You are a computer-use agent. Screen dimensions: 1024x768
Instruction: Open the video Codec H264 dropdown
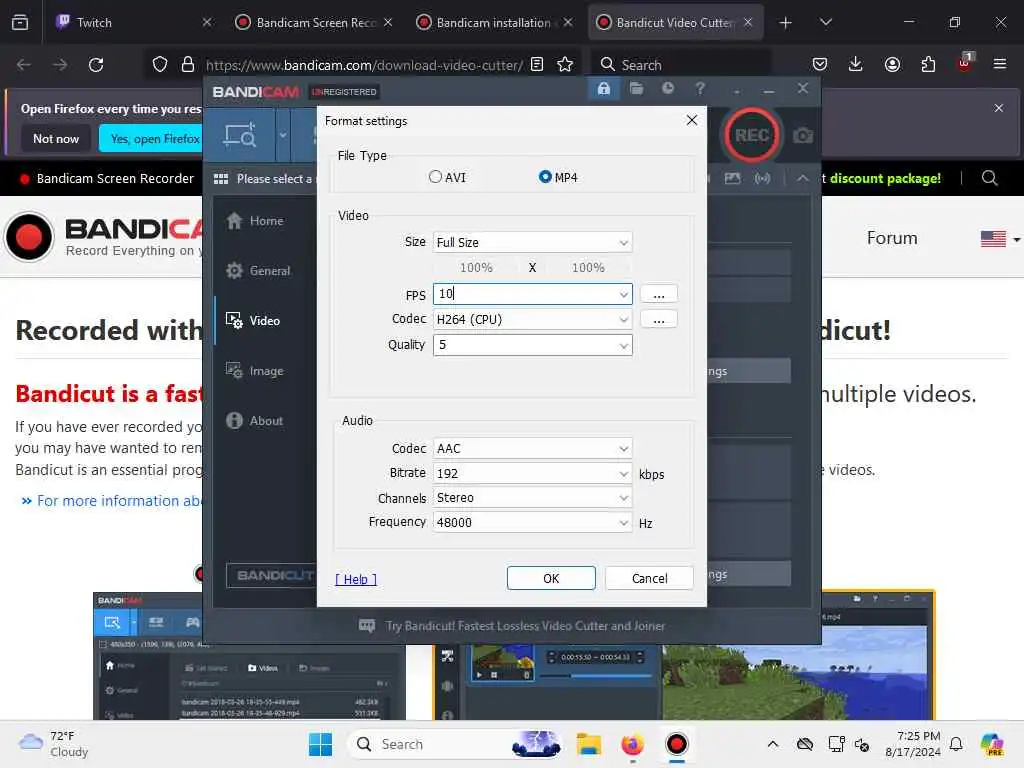click(532, 319)
